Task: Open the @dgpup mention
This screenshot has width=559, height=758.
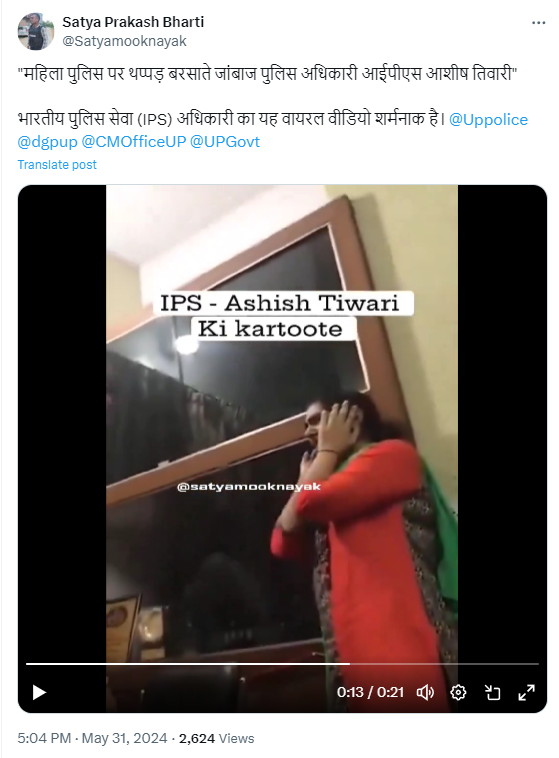Action: (x=47, y=142)
